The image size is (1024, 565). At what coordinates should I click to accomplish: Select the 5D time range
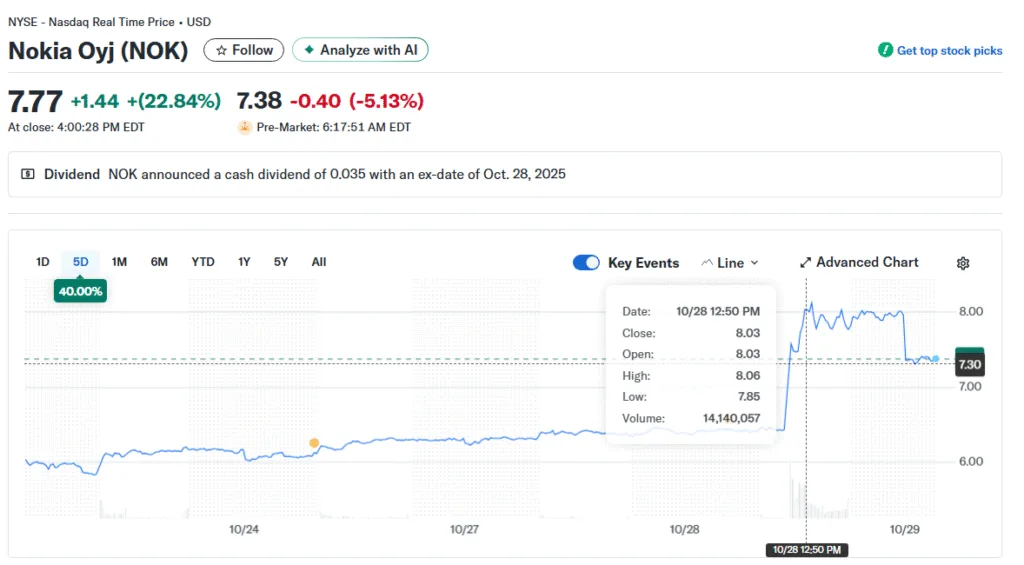pos(80,262)
